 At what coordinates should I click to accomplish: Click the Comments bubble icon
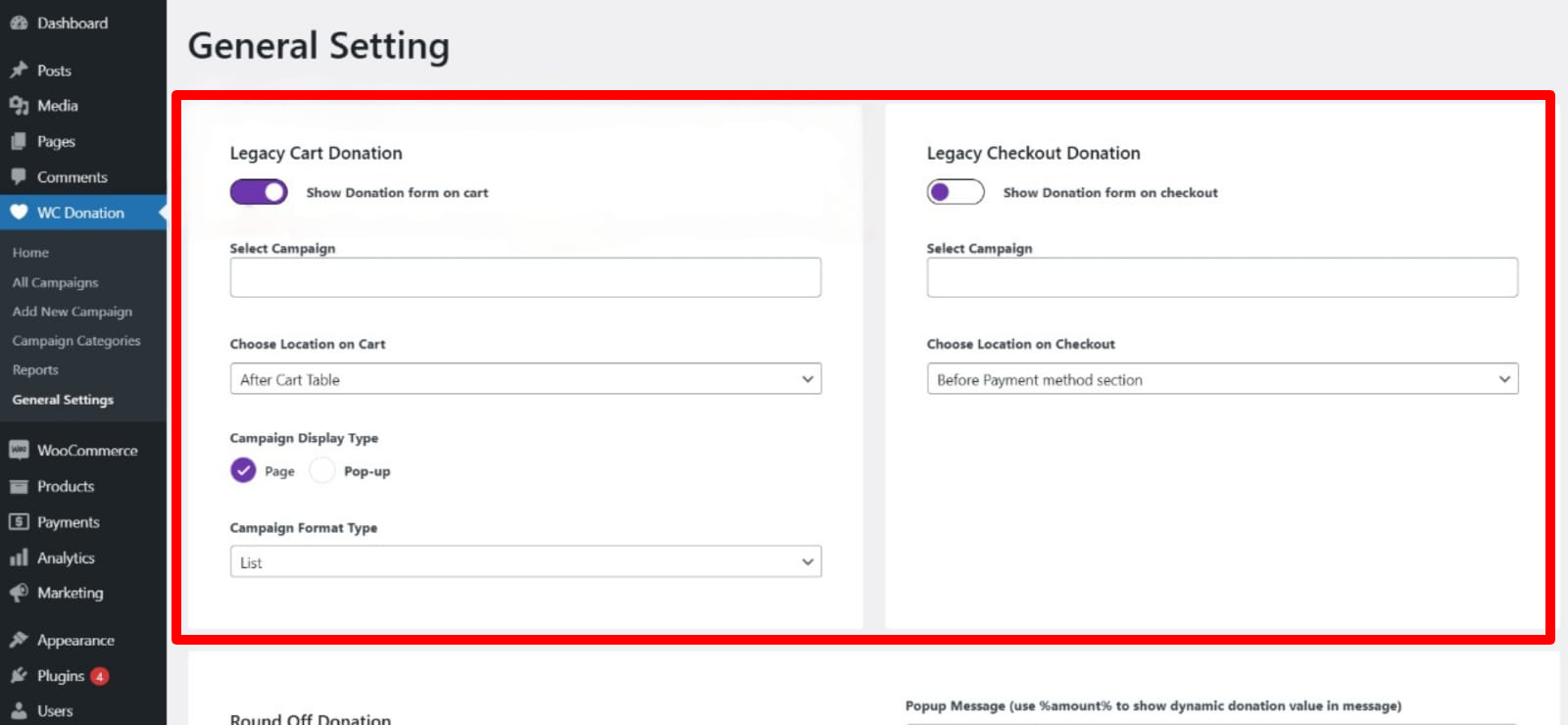(x=20, y=176)
